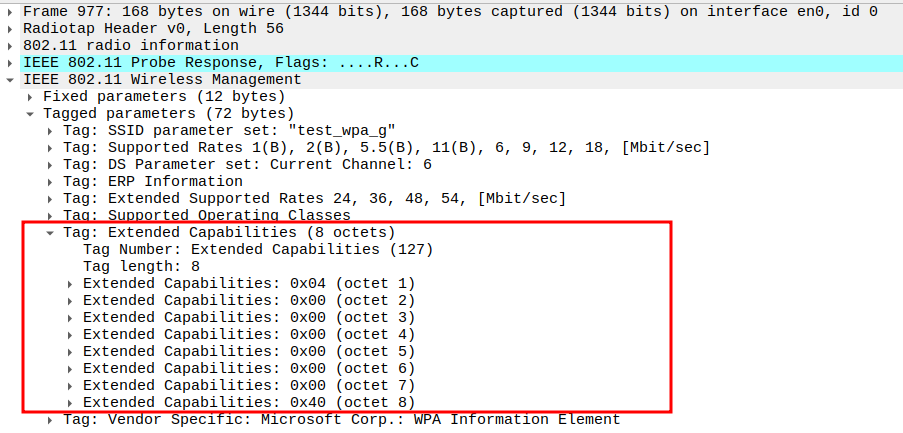Collapse Extended Capabilities (8 octets) tag

click(x=50, y=233)
